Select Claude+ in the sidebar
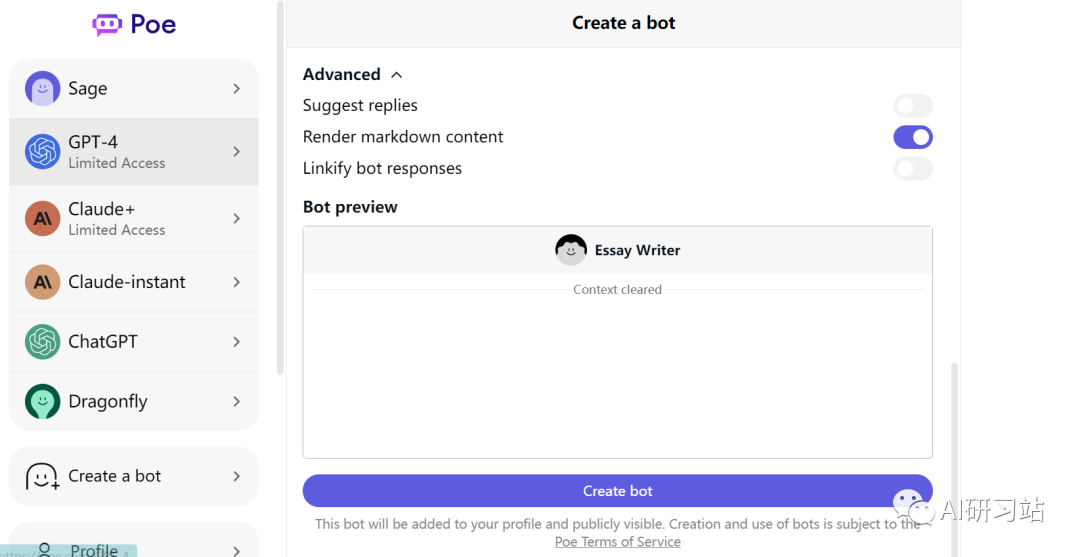The width and height of the screenshot is (1080, 557). point(134,218)
